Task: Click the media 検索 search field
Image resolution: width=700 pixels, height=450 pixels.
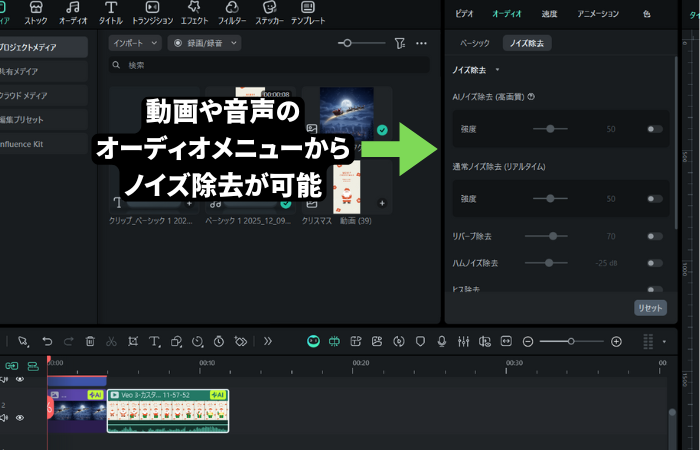Action: pos(269,65)
